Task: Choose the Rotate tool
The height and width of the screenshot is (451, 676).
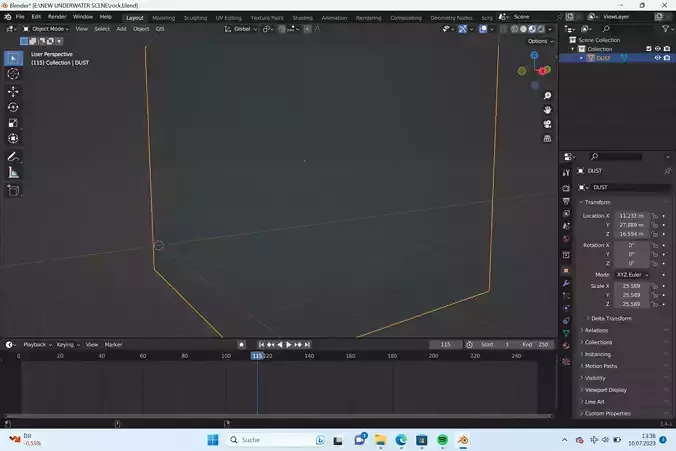Action: tap(13, 107)
